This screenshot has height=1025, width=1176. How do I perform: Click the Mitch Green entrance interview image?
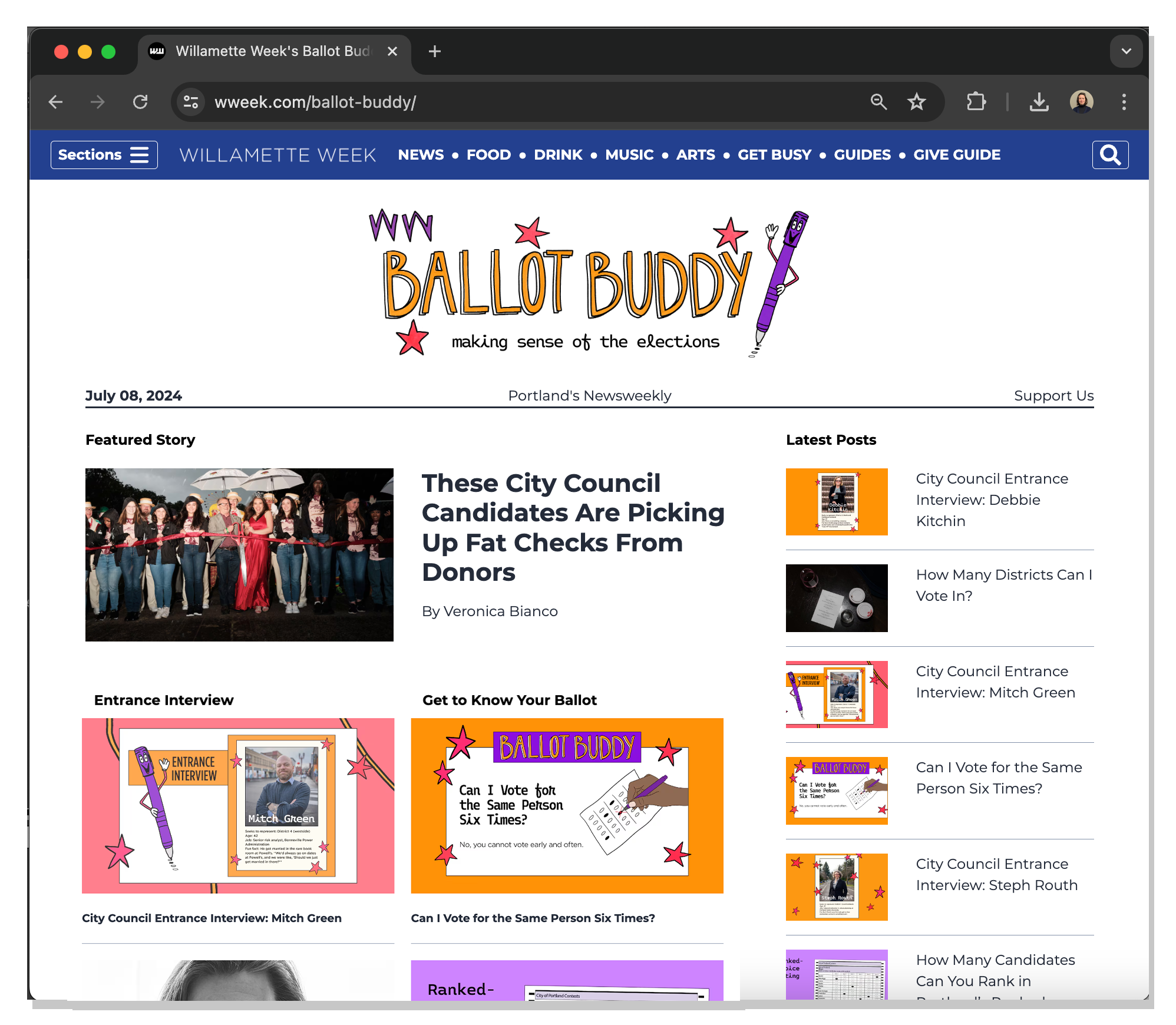[238, 805]
